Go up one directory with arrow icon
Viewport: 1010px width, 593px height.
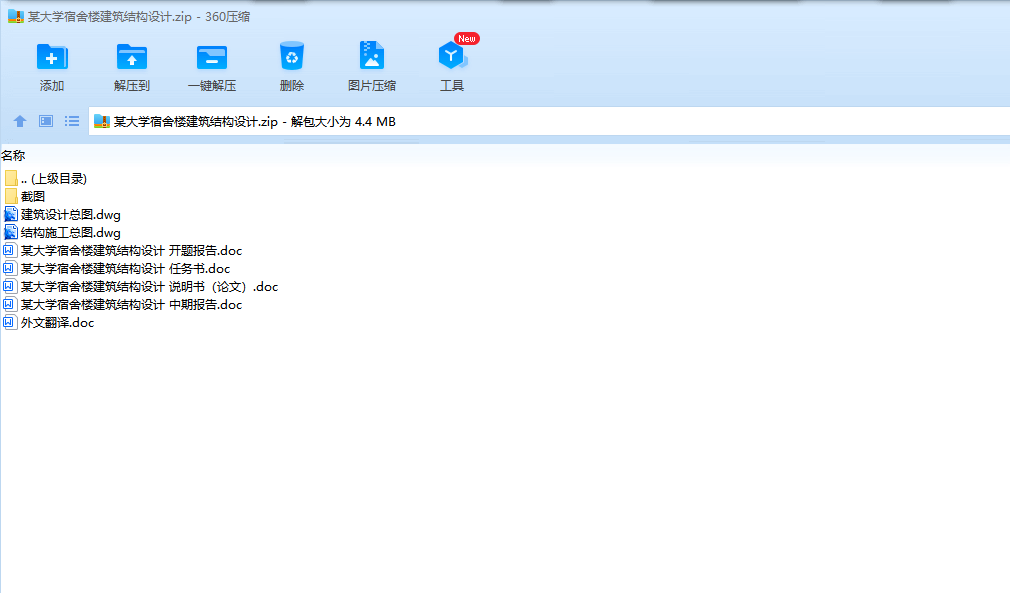[x=20, y=121]
